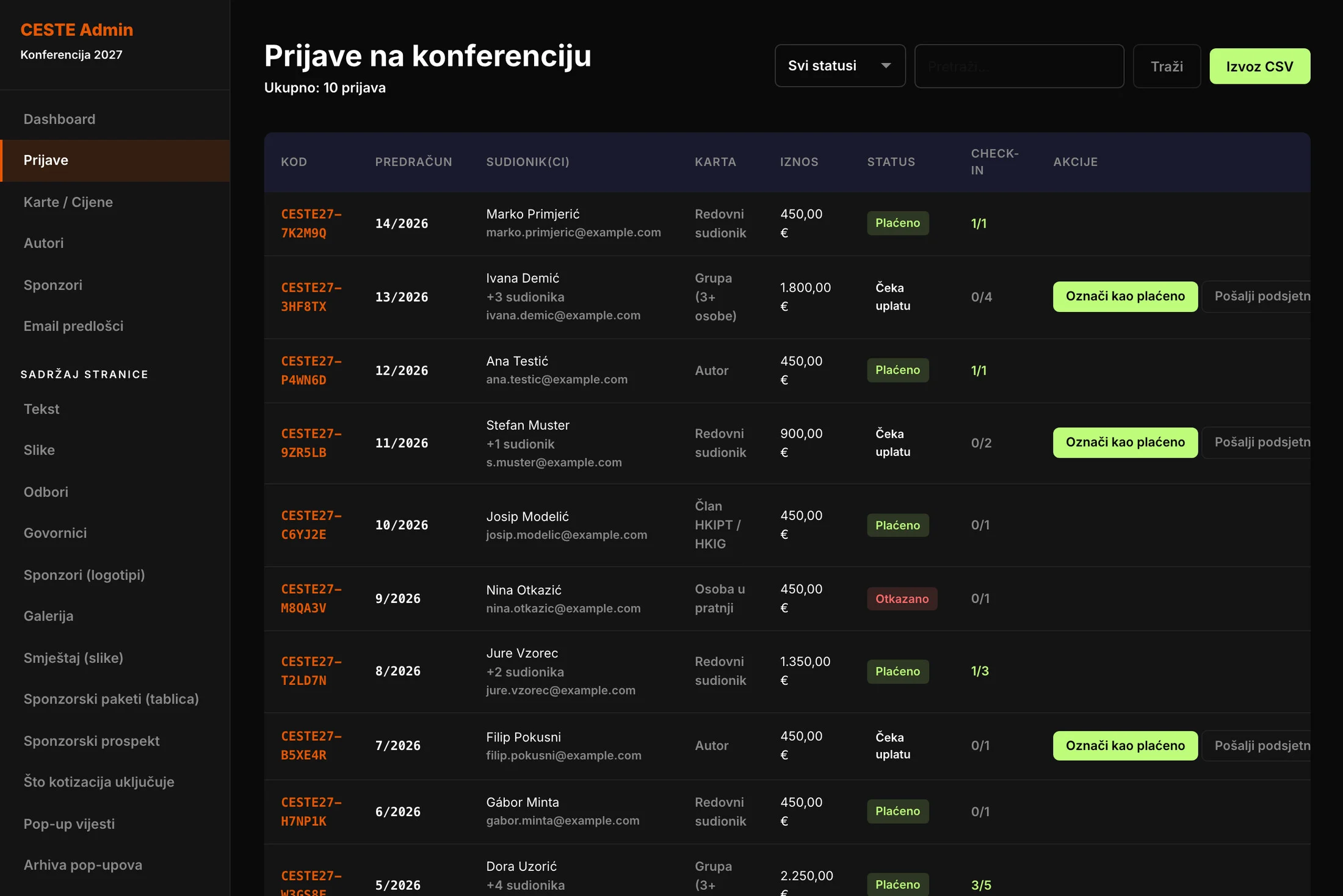The height and width of the screenshot is (896, 1343).
Task: Open registration code CESTE27-C6YJ2E
Action: click(311, 525)
